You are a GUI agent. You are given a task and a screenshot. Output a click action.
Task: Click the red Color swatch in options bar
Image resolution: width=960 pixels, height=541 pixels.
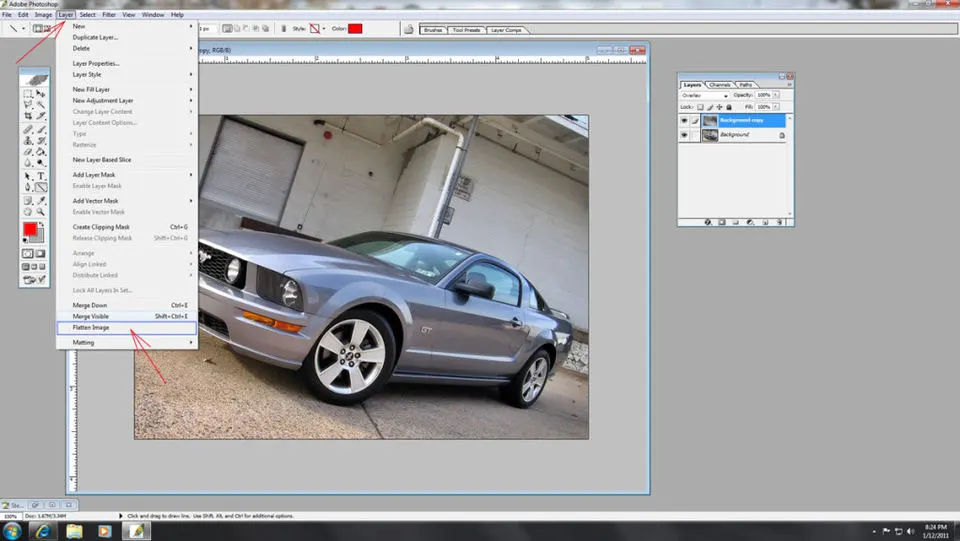[x=355, y=29]
